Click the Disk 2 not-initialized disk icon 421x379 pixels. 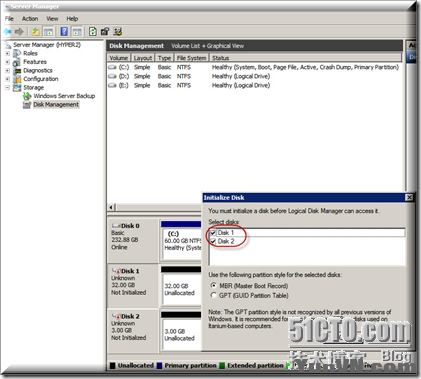(x=116, y=316)
